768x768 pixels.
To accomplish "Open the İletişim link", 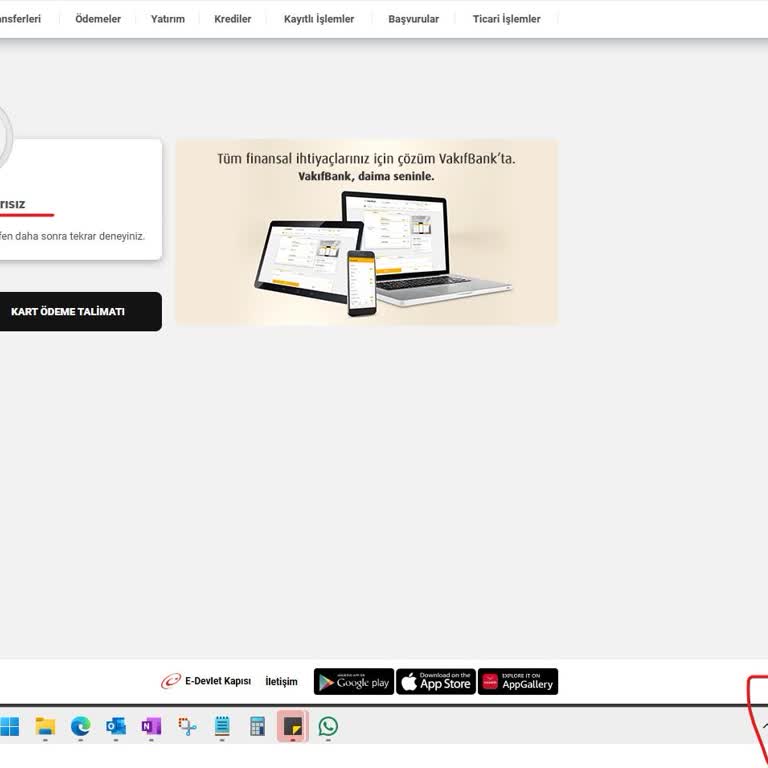I will [282, 682].
